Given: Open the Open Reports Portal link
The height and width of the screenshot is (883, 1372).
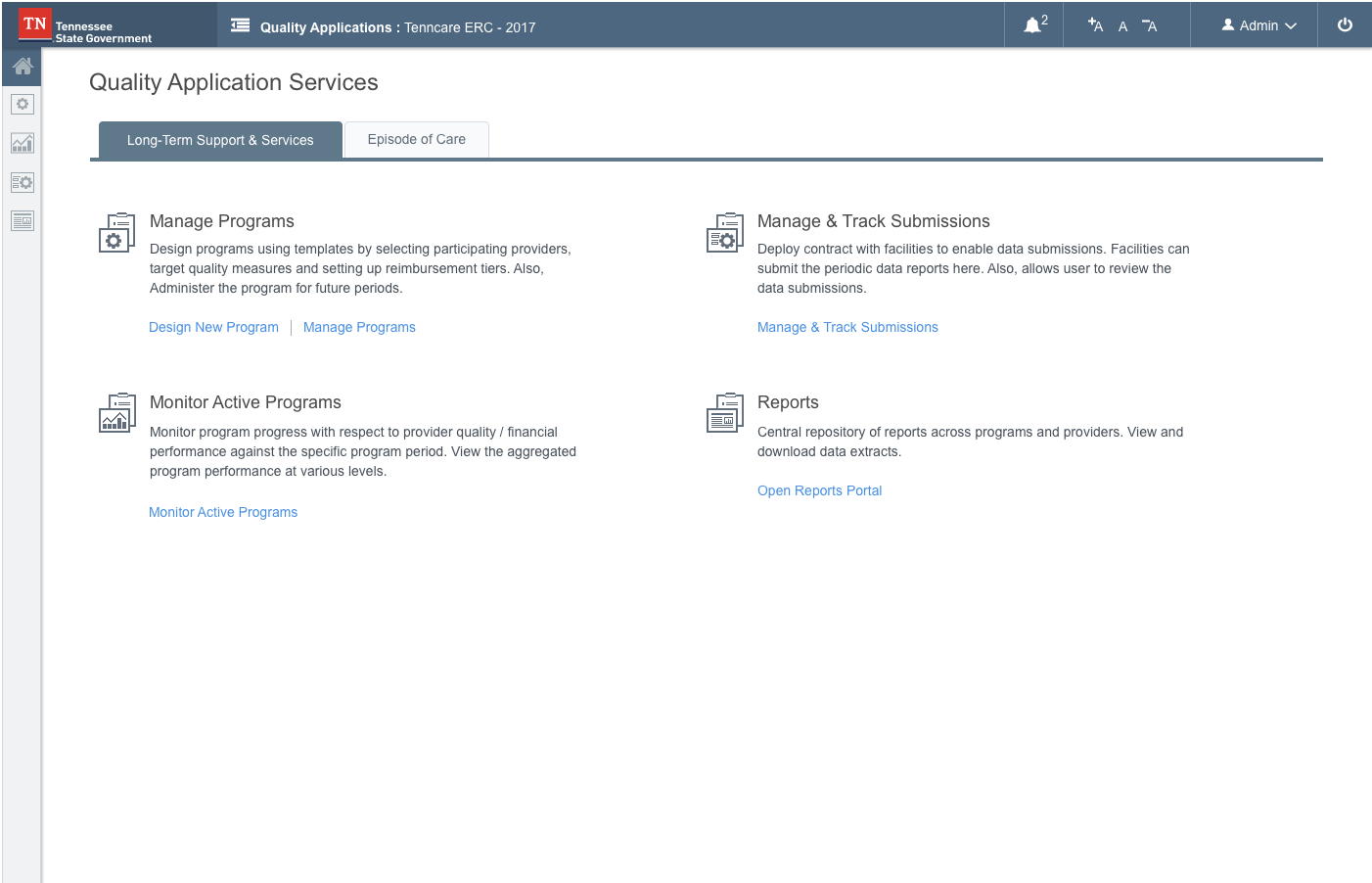Looking at the screenshot, I should 819,490.
